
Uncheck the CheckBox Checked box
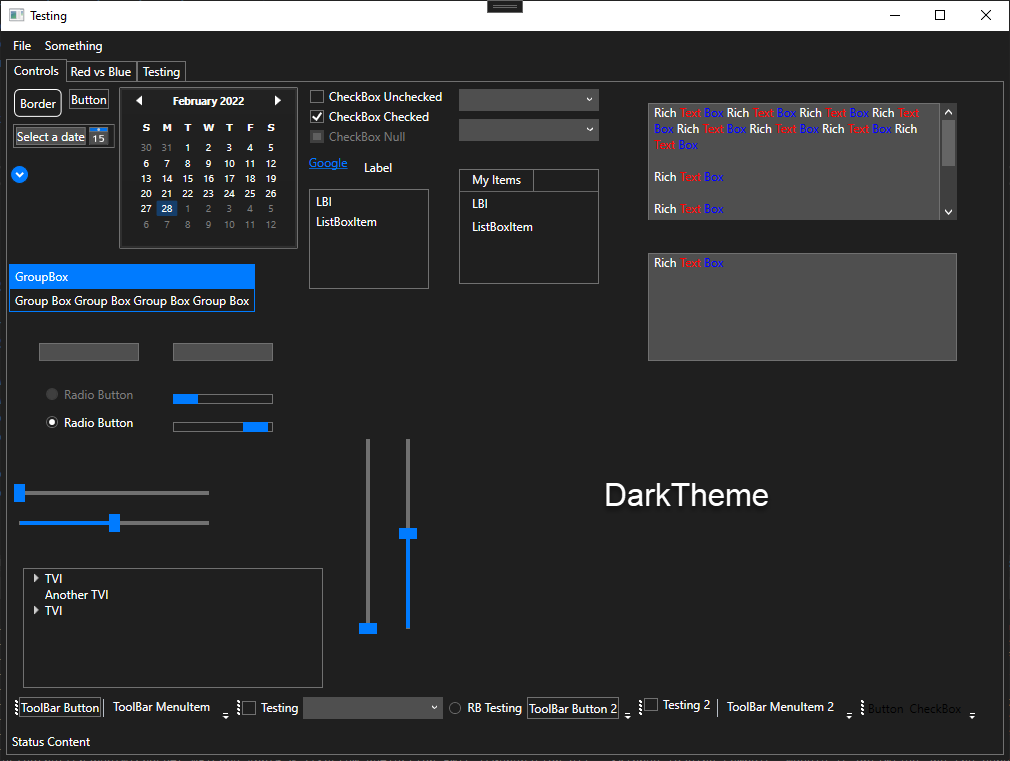click(317, 117)
